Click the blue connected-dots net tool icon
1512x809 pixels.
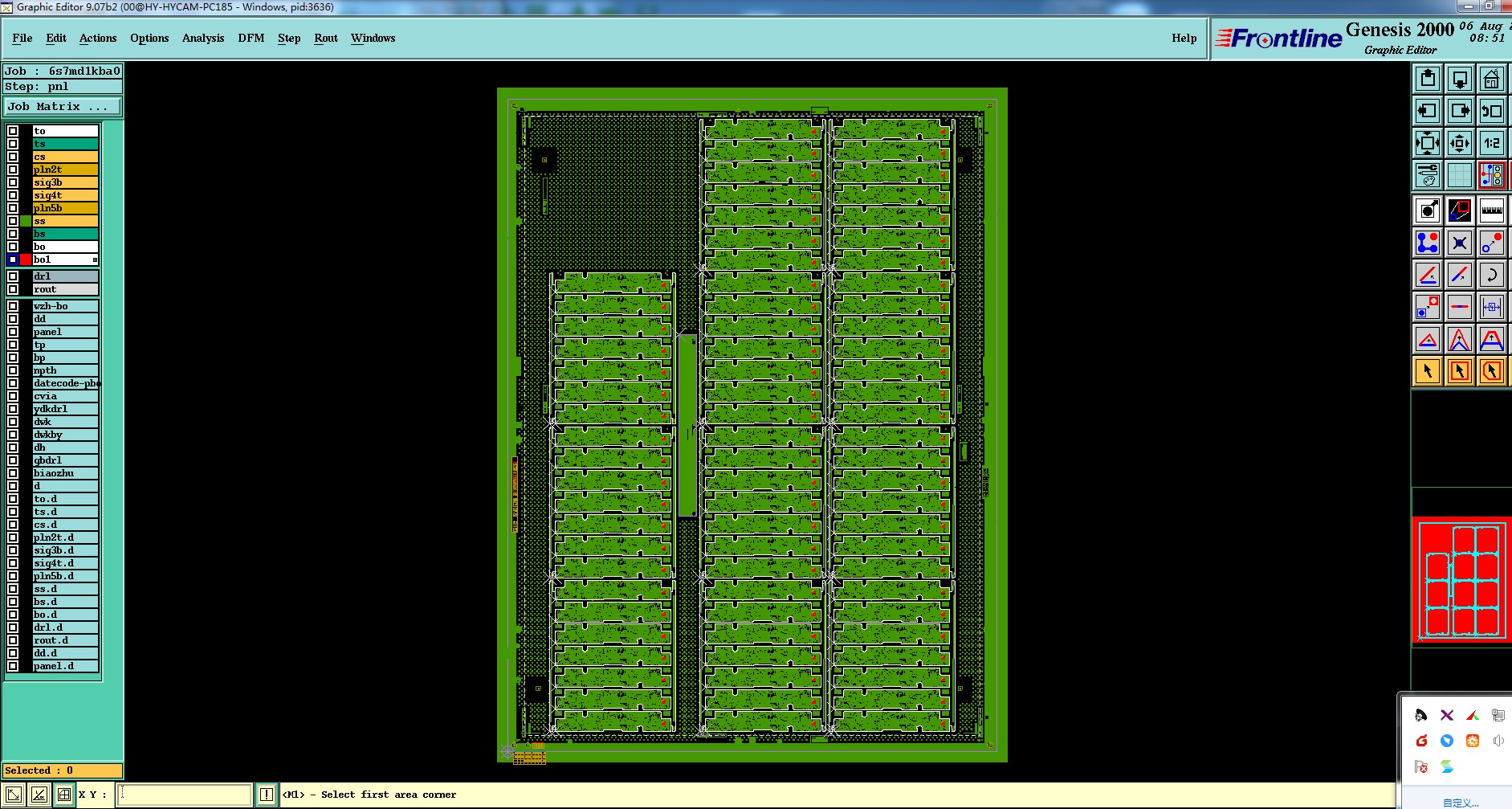click(1428, 243)
